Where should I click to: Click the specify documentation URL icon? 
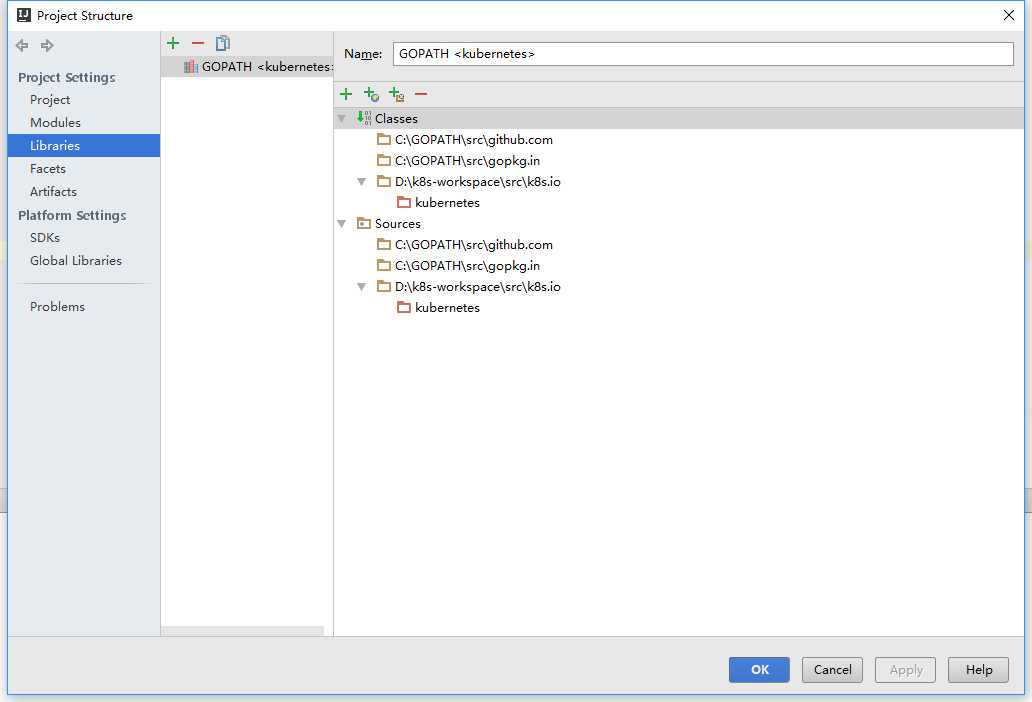pyautogui.click(x=371, y=94)
